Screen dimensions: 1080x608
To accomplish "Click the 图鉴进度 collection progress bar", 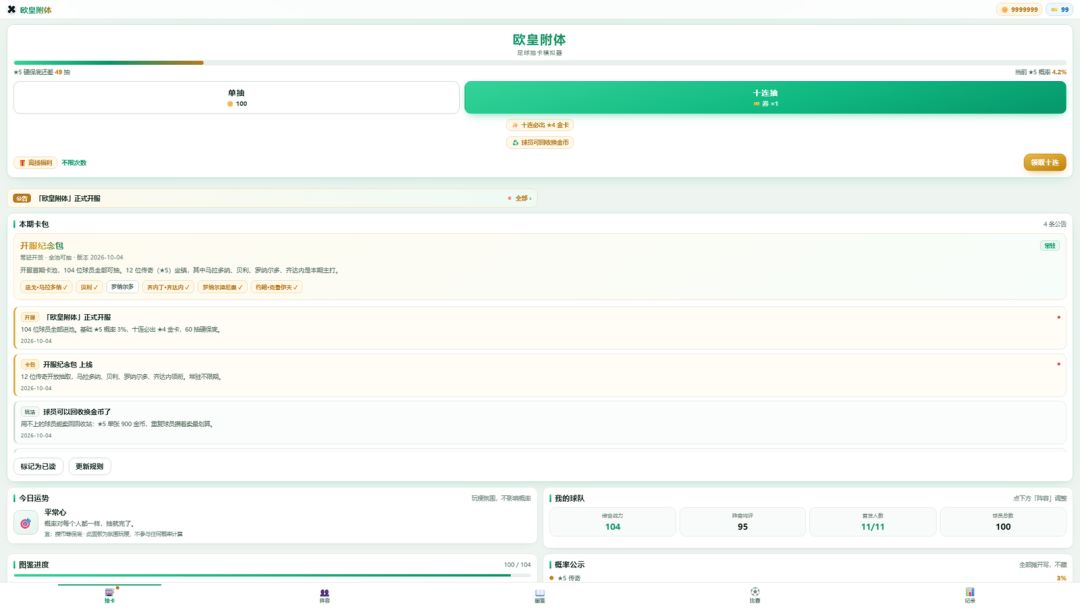I will pyautogui.click(x=272, y=575).
